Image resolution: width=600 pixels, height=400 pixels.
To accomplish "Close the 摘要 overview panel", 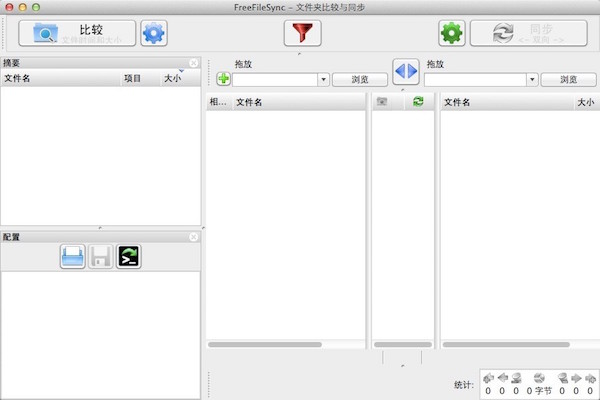I will (194, 63).
